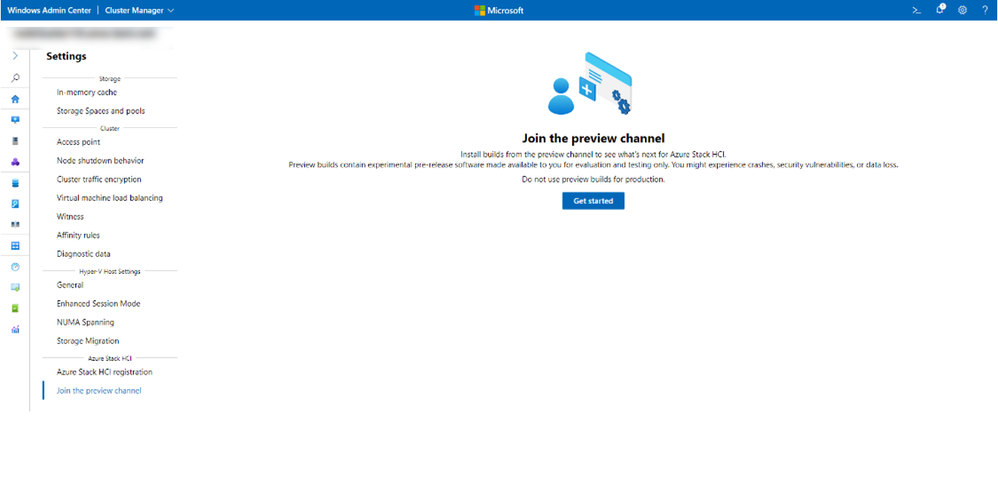Screen dimensions: 998x495
Task: Open Diagnostic data settings
Action: [x=83, y=254]
